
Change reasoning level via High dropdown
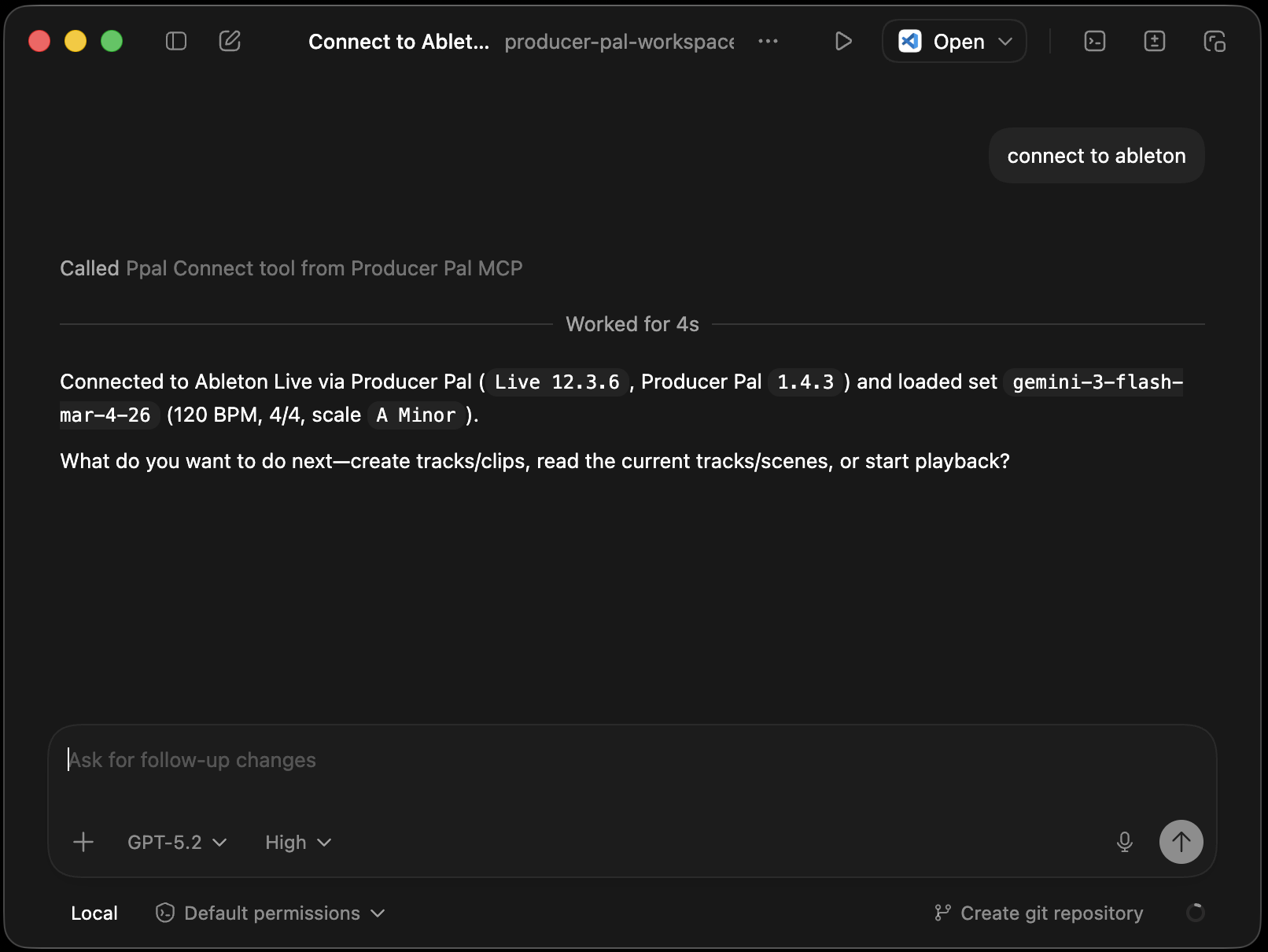pos(297,842)
